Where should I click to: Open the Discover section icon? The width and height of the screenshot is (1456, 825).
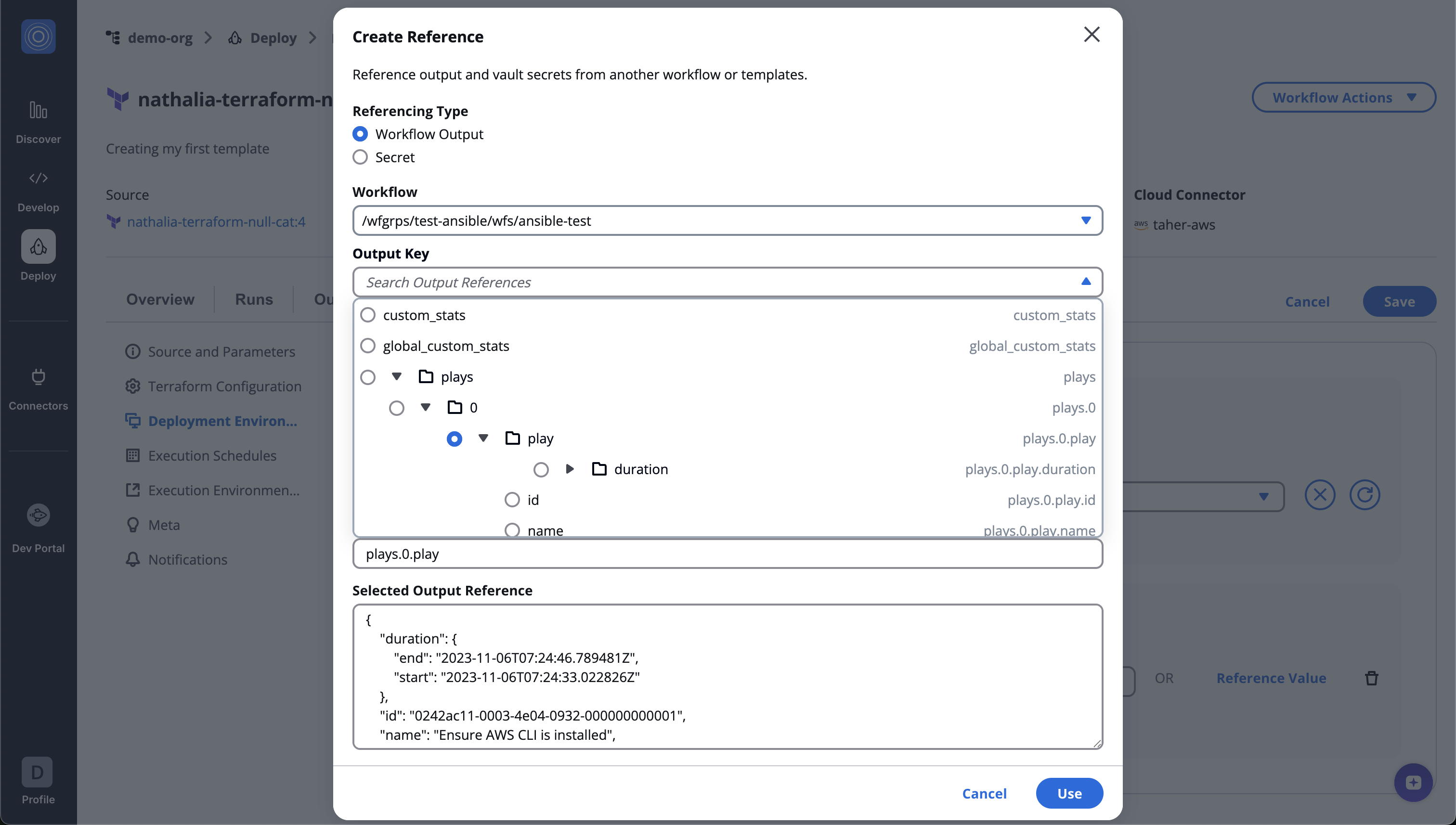[x=38, y=111]
